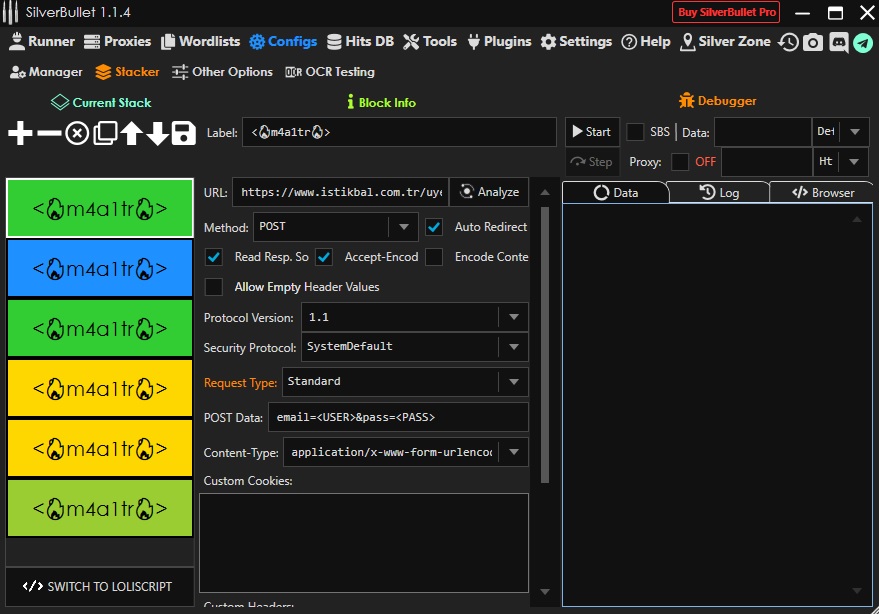
Task: Move the block down with down arrow
Action: pyautogui.click(x=157, y=133)
